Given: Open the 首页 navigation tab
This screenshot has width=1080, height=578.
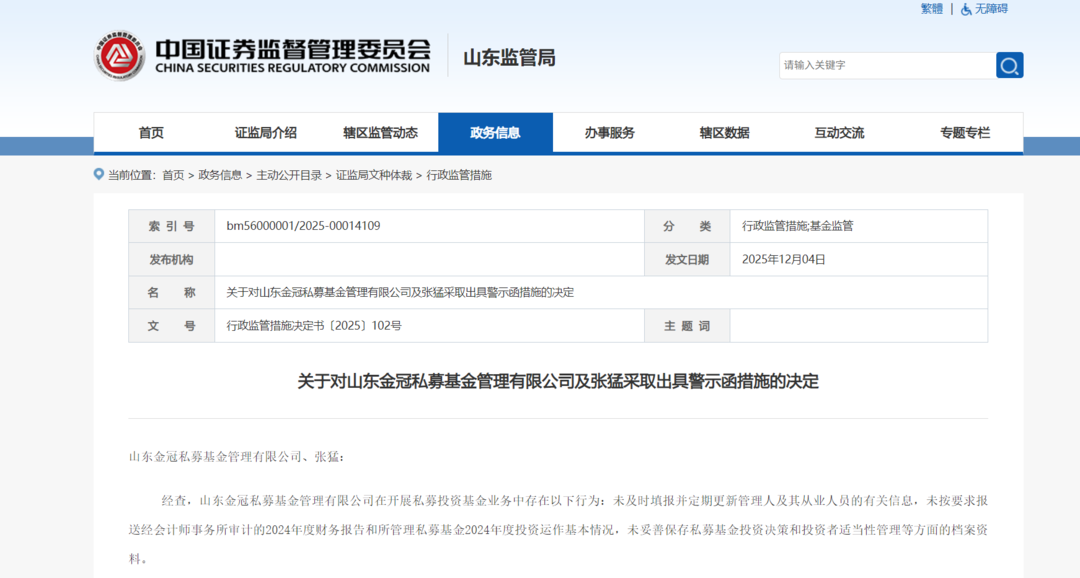Looking at the screenshot, I should point(151,133).
